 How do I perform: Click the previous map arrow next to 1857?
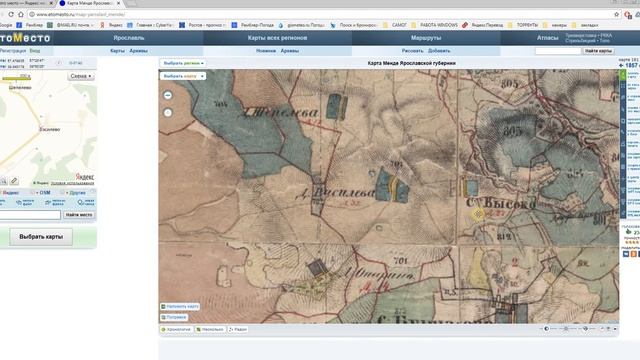[621, 65]
